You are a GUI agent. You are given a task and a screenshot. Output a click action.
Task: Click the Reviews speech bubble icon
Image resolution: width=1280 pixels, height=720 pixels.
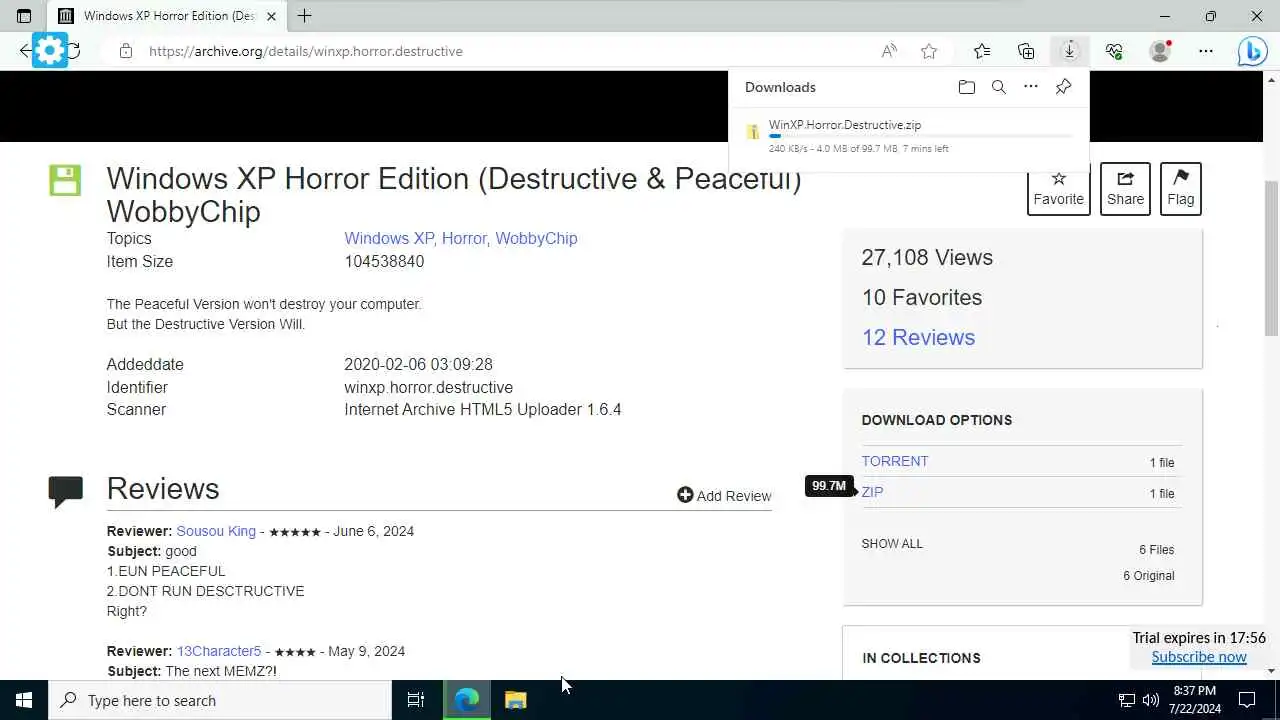click(x=66, y=491)
